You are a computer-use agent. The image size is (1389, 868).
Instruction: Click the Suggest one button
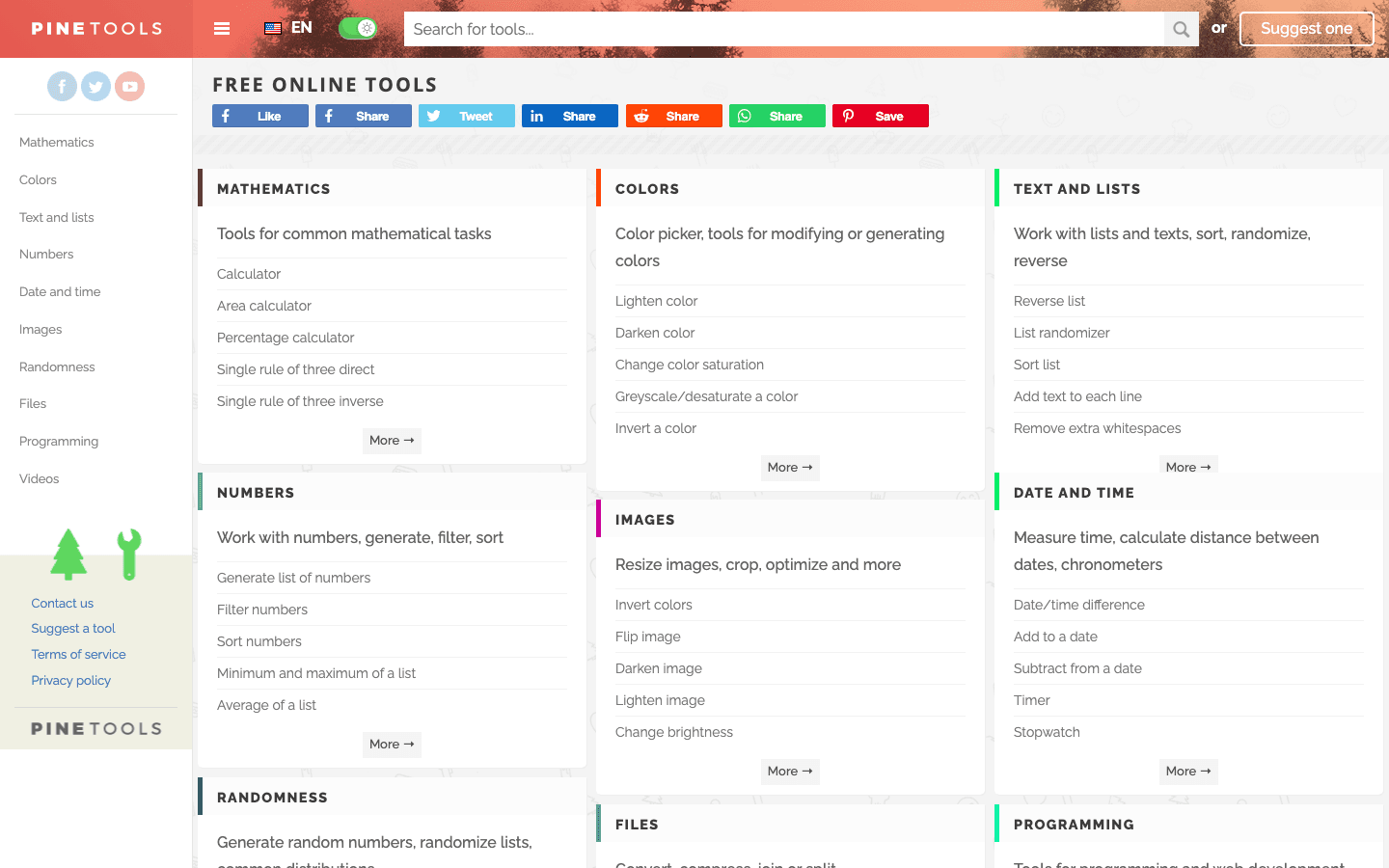tap(1306, 29)
